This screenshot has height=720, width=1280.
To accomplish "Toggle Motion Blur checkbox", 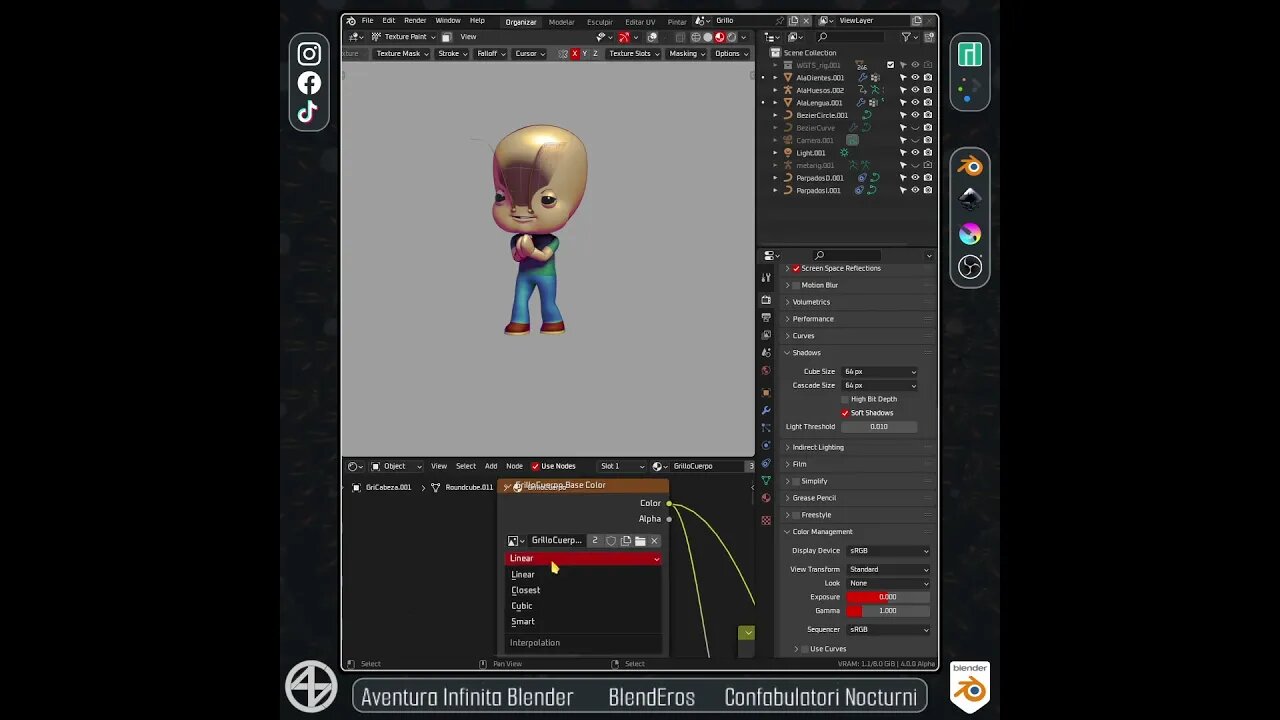I will [x=797, y=285].
